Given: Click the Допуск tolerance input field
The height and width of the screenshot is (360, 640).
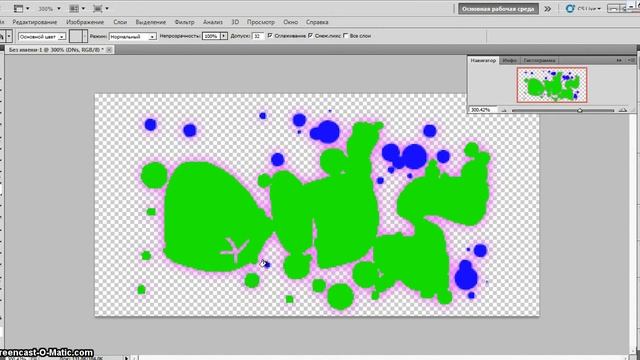Looking at the screenshot, I should (258, 36).
